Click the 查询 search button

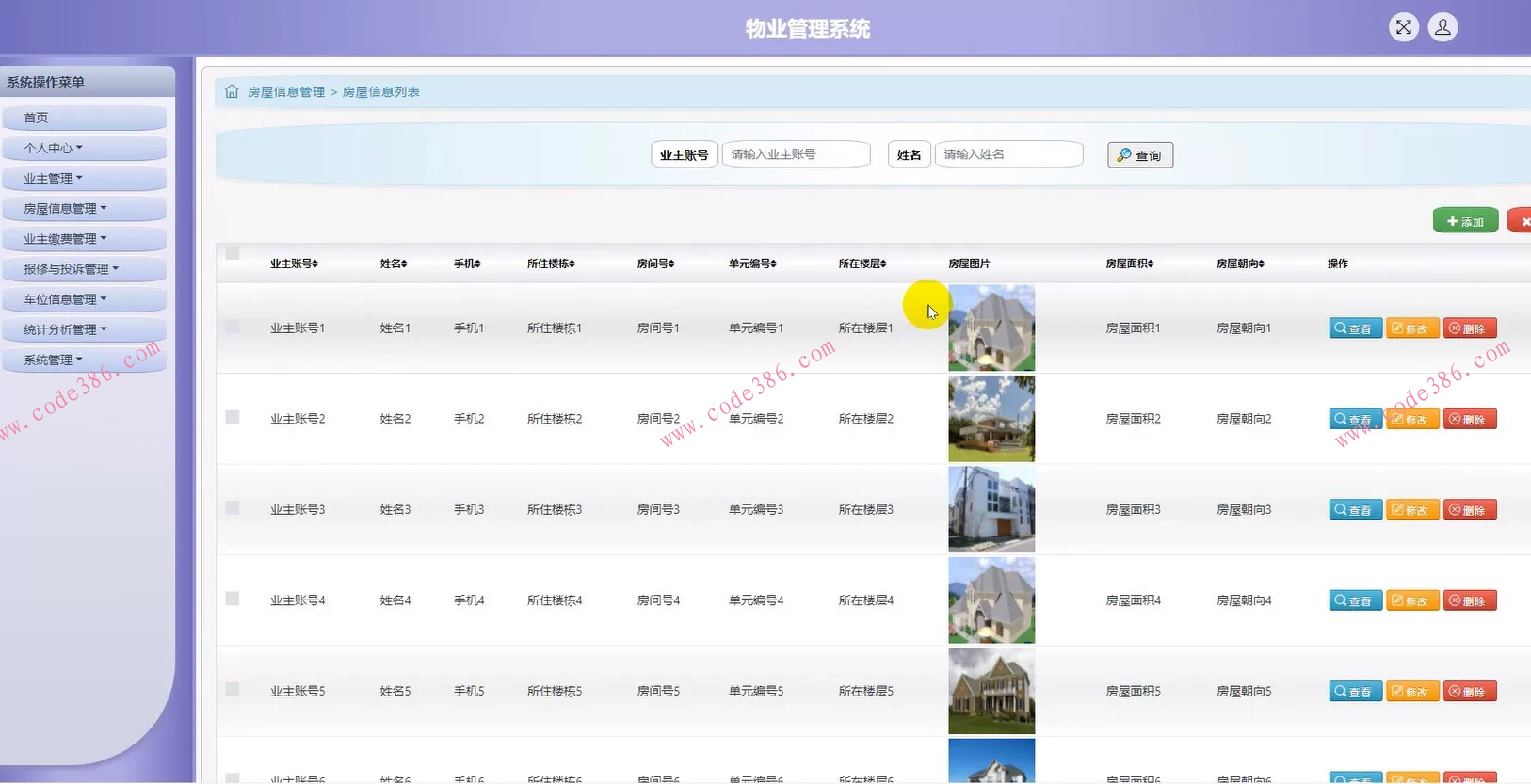(1139, 155)
